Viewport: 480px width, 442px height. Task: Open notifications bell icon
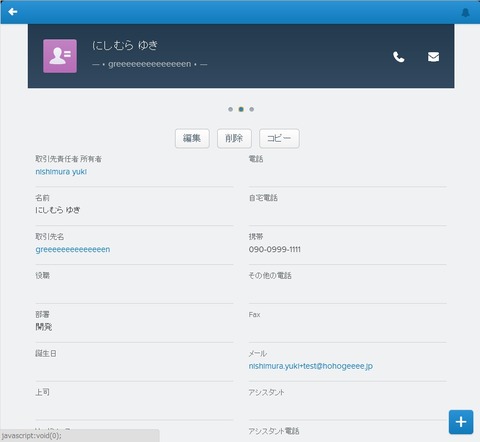[x=466, y=13]
